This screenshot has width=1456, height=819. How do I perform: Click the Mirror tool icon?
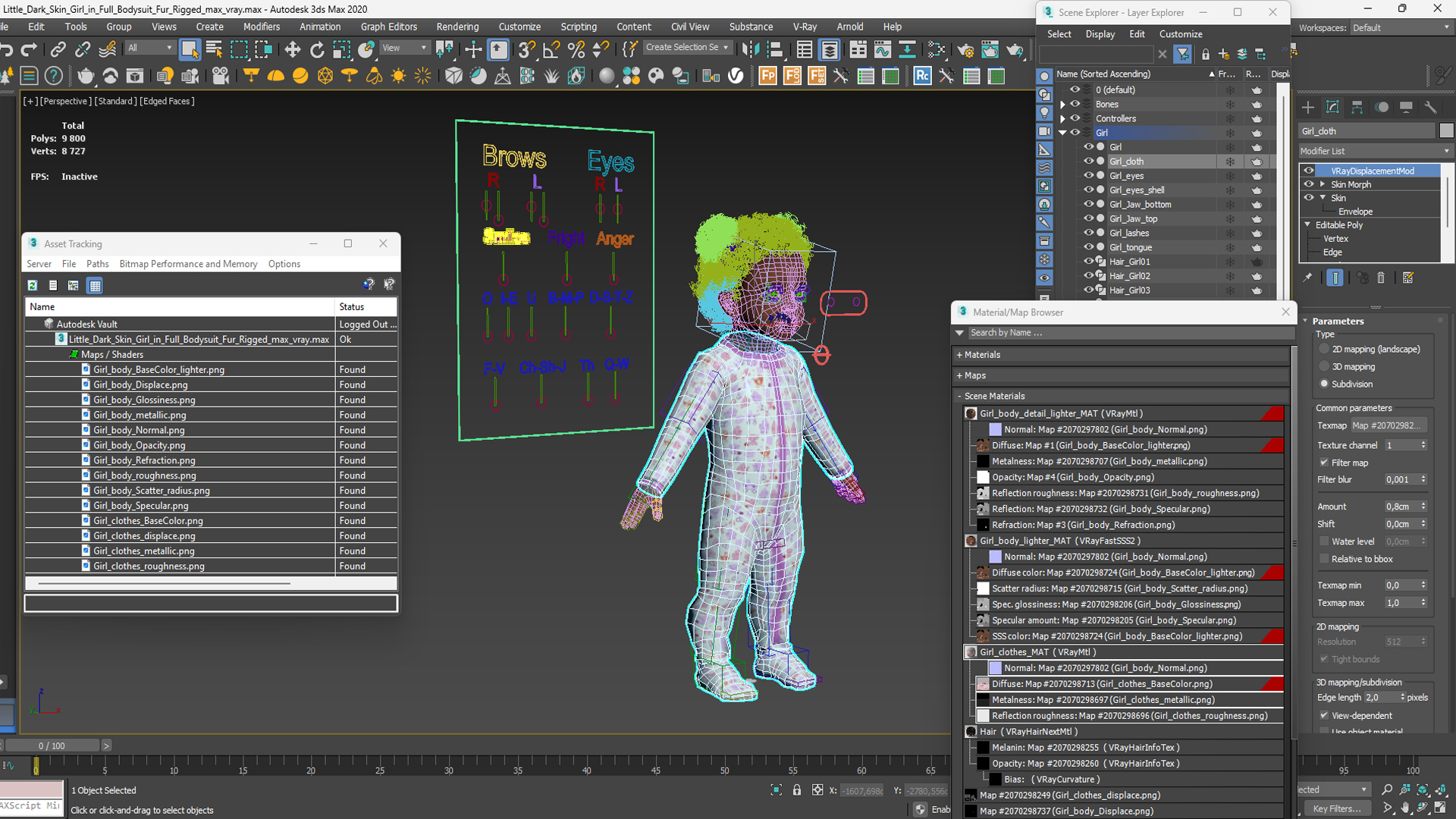coord(751,50)
